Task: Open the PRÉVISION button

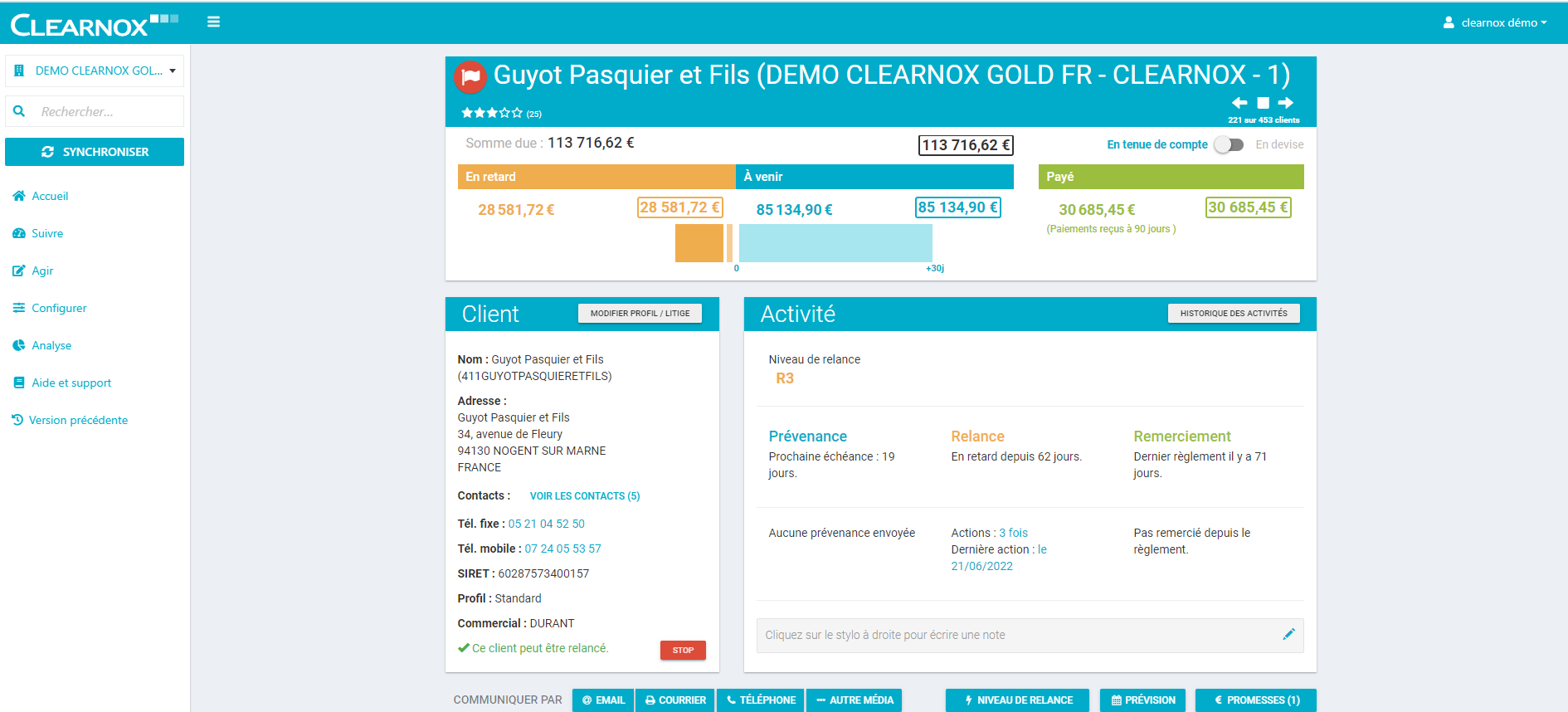Action: tap(1142, 700)
